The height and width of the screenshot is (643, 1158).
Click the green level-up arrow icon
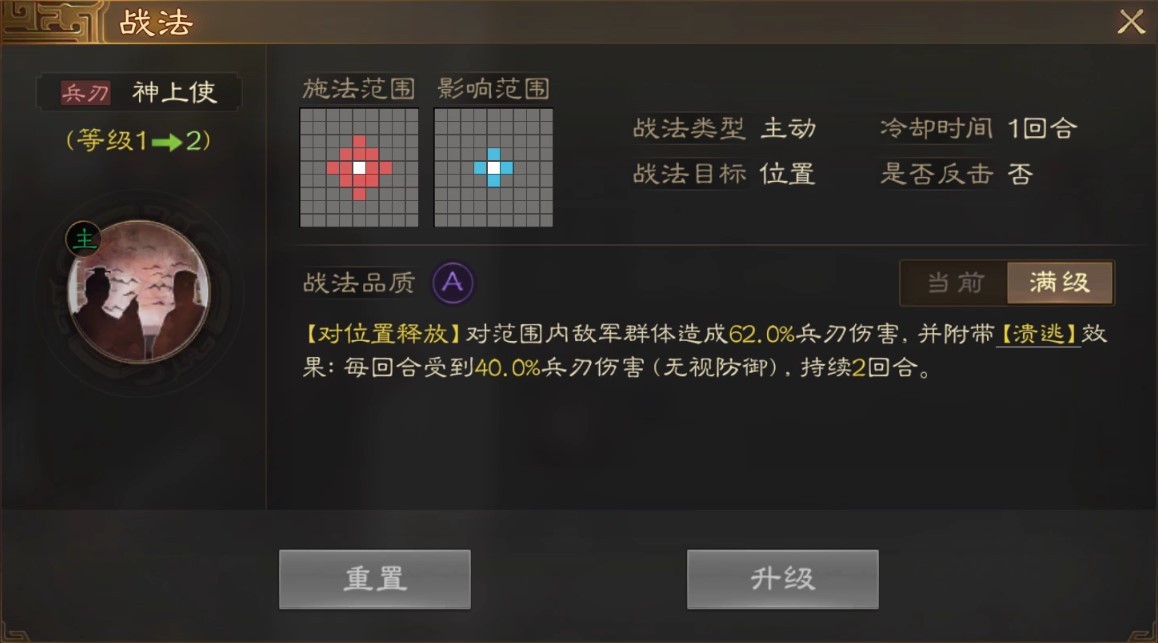coord(167,142)
